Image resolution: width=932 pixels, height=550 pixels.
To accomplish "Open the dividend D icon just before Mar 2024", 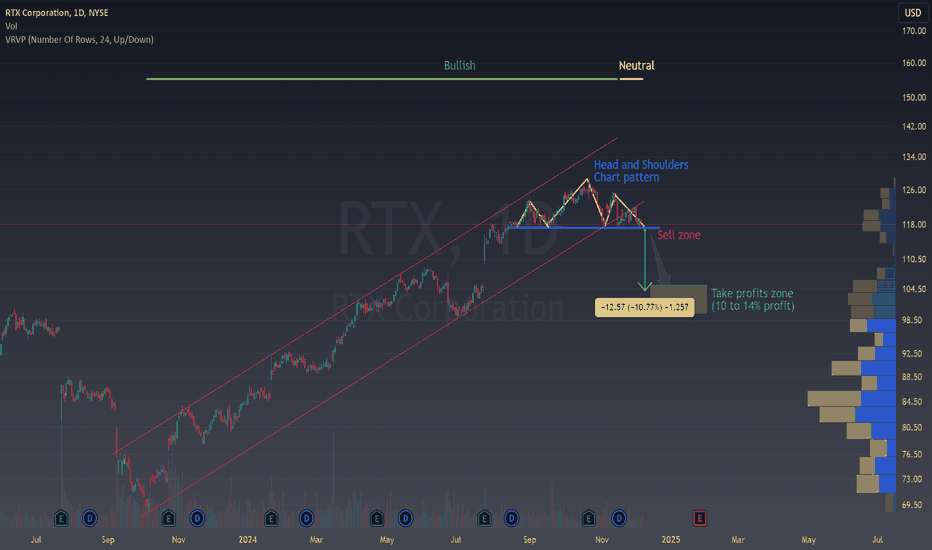I will point(306,518).
